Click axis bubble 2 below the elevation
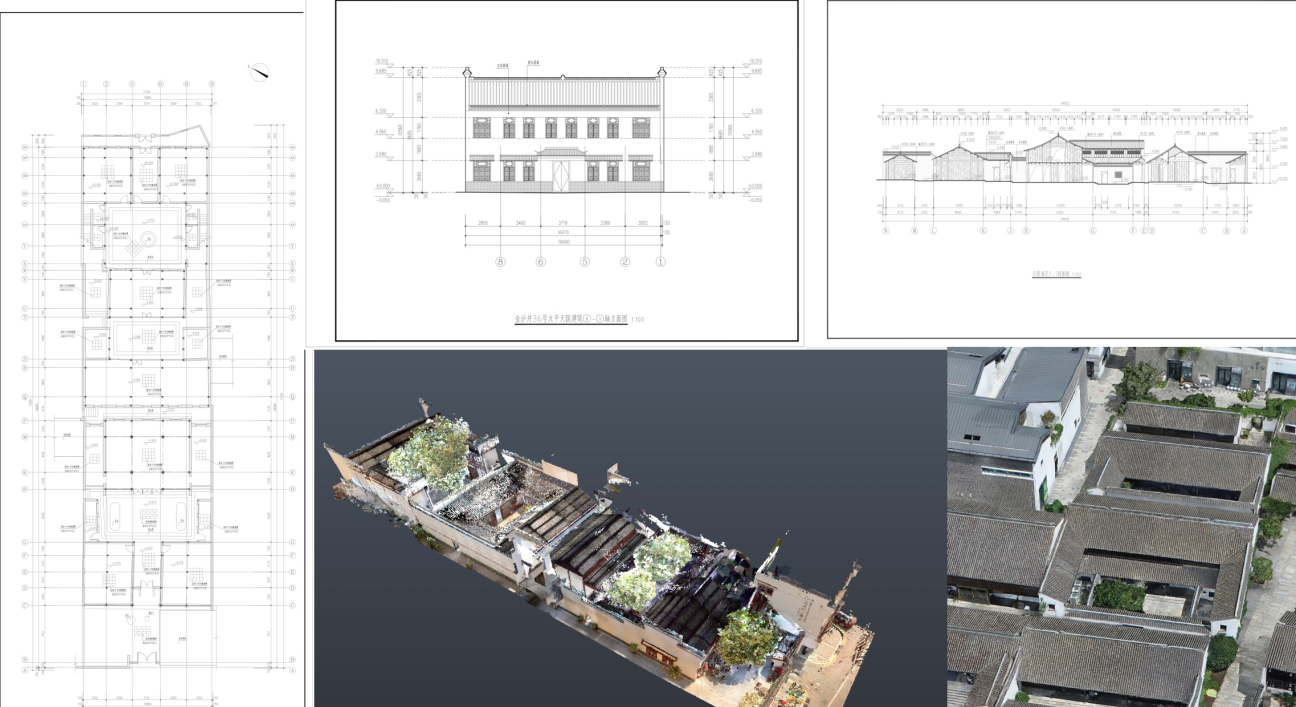This screenshot has height=707, width=1296. (625, 263)
